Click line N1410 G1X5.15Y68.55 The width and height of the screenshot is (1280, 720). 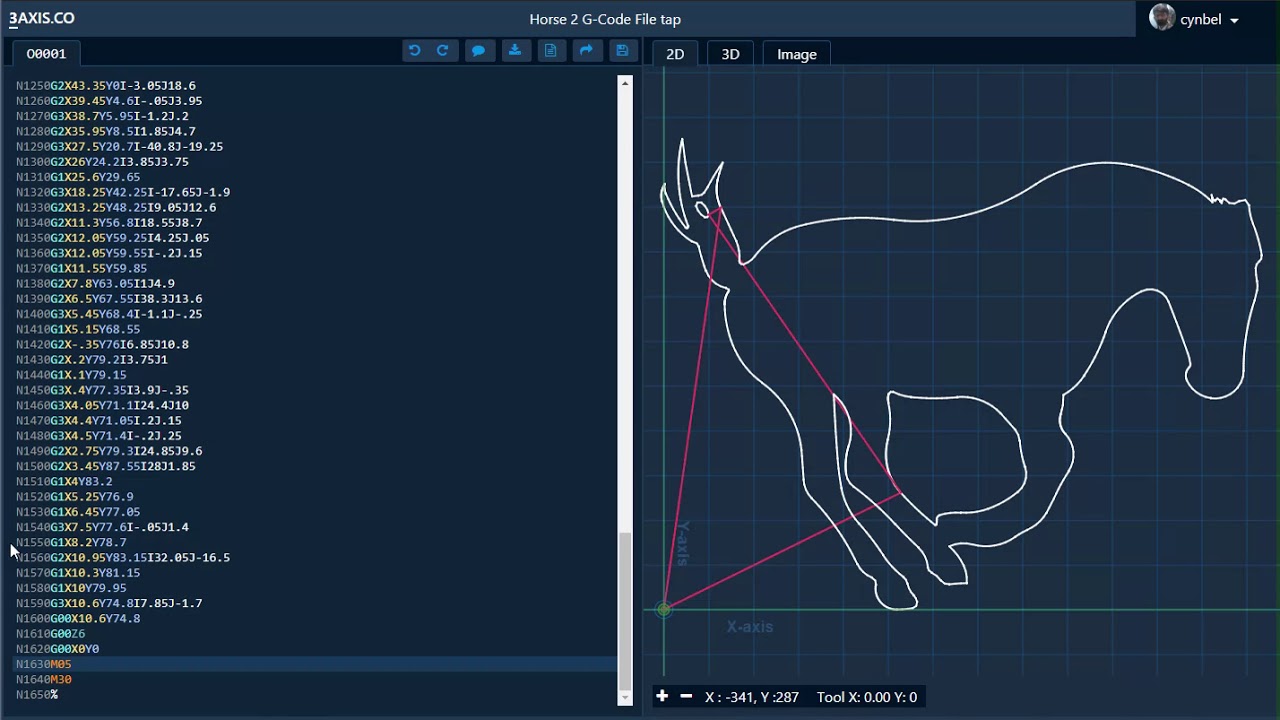point(78,329)
